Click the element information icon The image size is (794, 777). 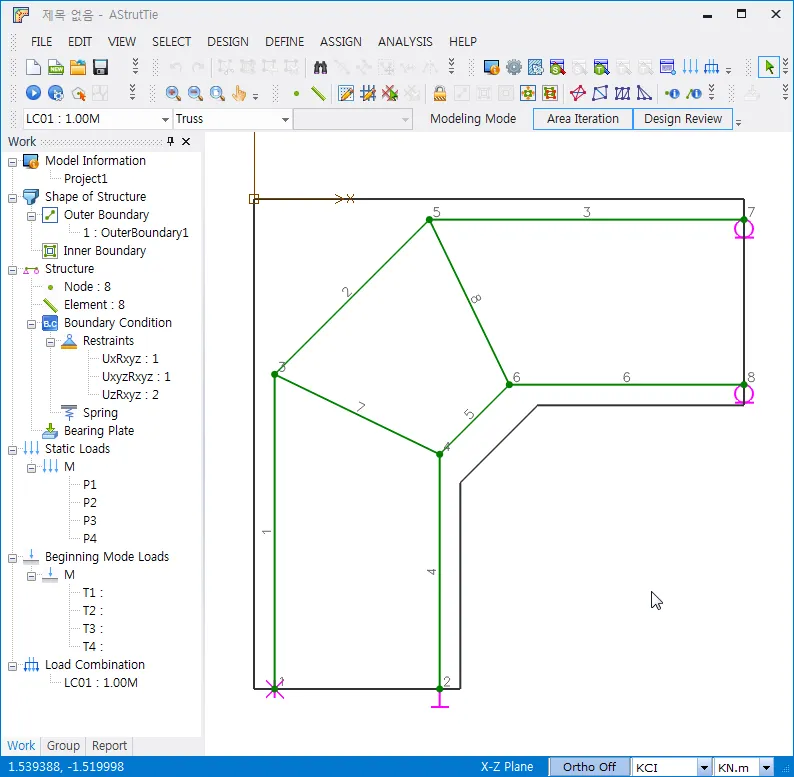[694, 93]
